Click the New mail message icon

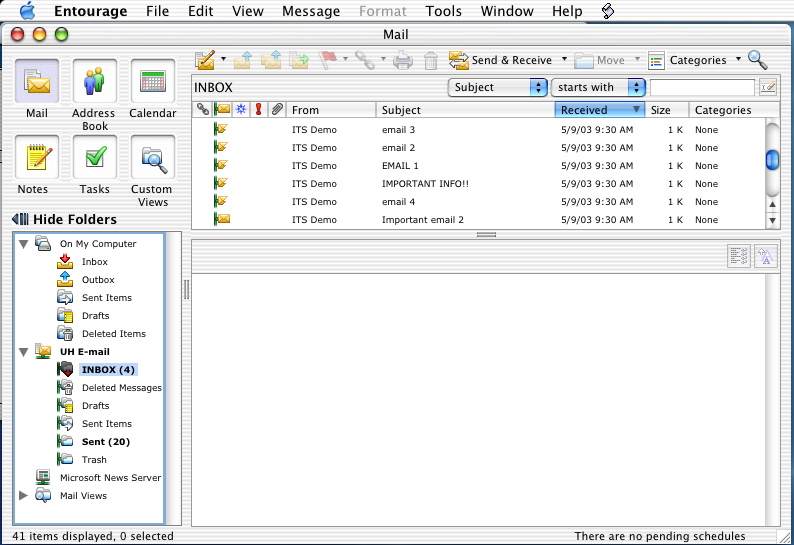point(206,60)
